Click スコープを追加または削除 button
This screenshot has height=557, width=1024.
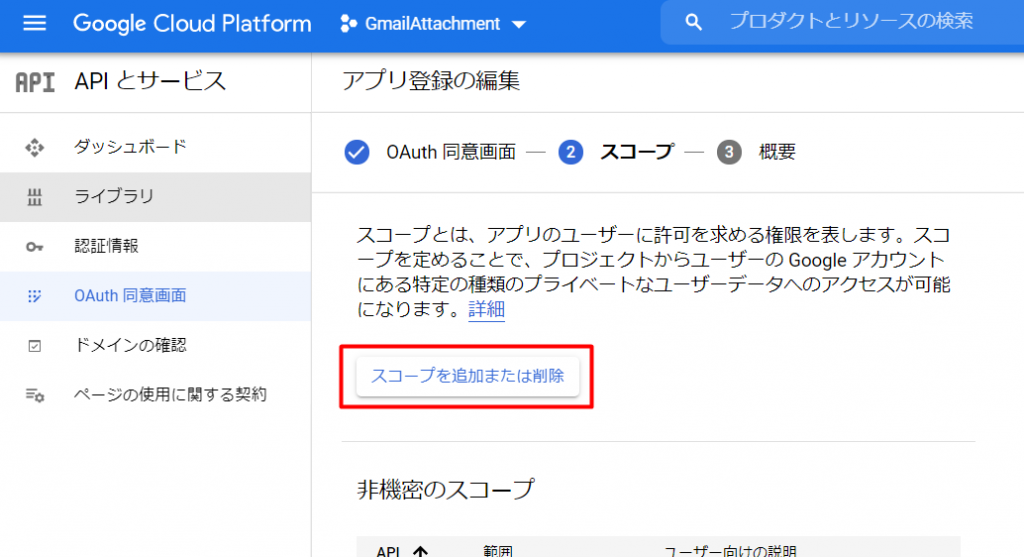[468, 376]
